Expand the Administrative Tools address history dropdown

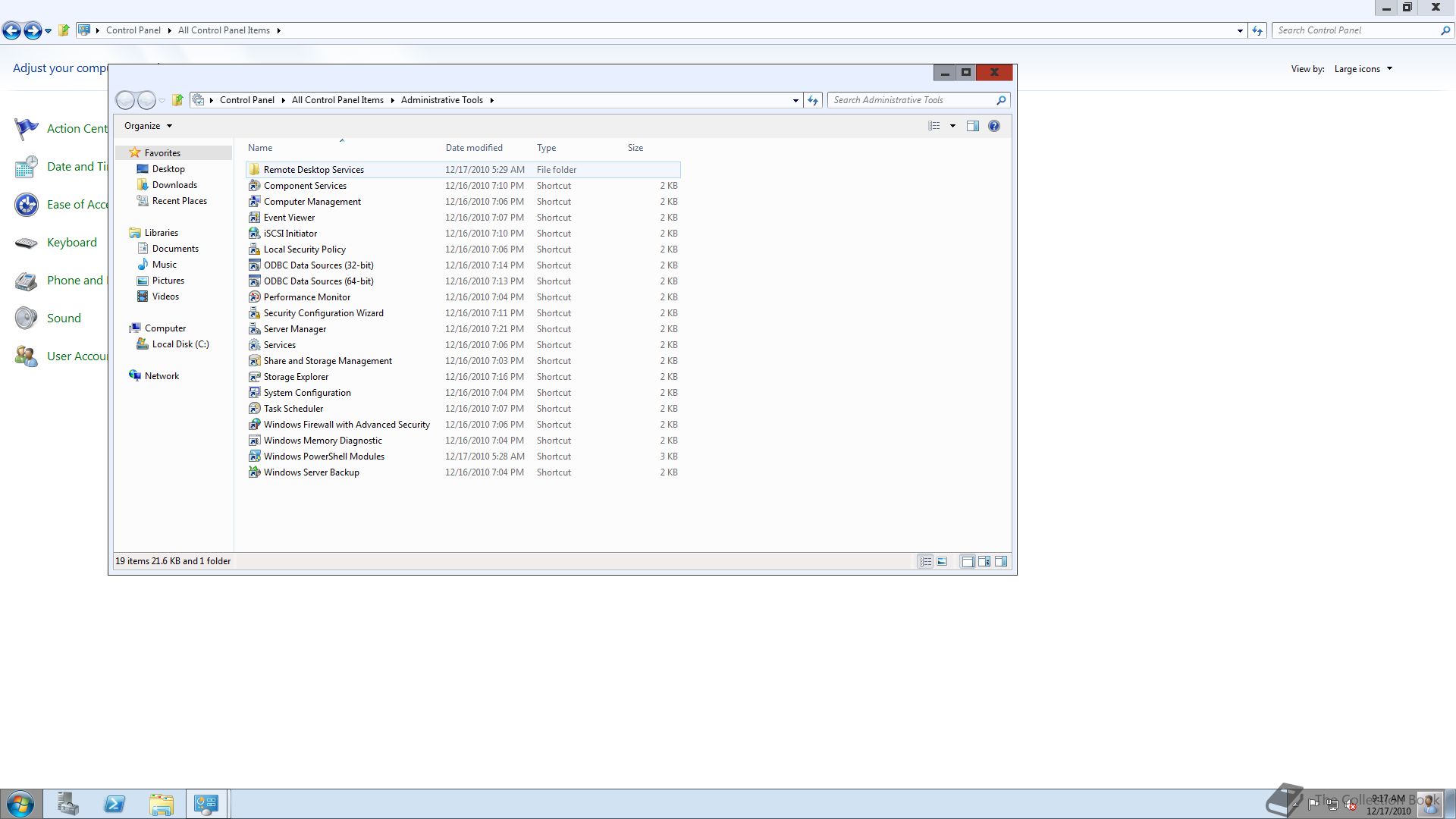(795, 100)
